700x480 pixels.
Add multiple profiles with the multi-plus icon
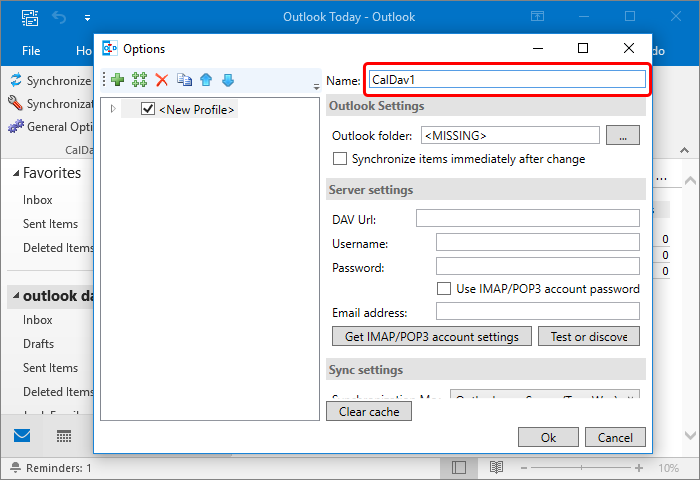[x=139, y=80]
